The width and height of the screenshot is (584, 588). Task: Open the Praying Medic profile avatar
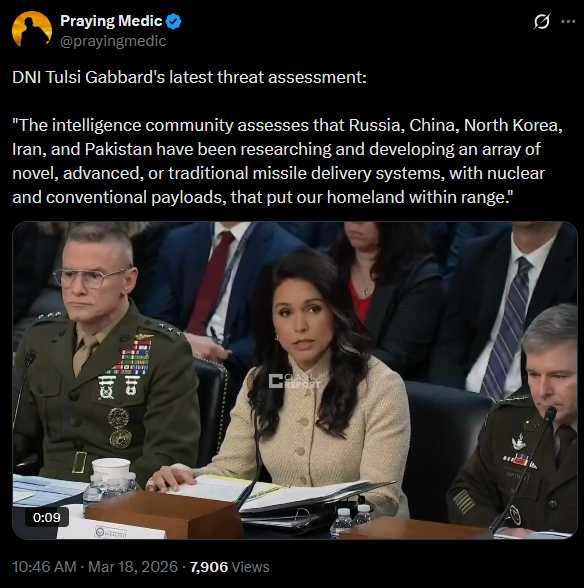pos(32,30)
